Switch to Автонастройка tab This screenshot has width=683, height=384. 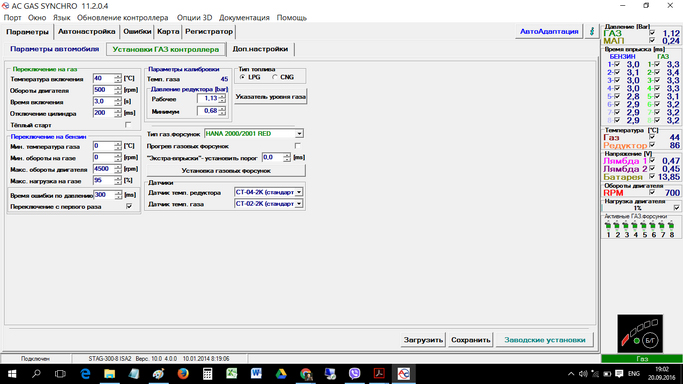pyautogui.click(x=87, y=31)
